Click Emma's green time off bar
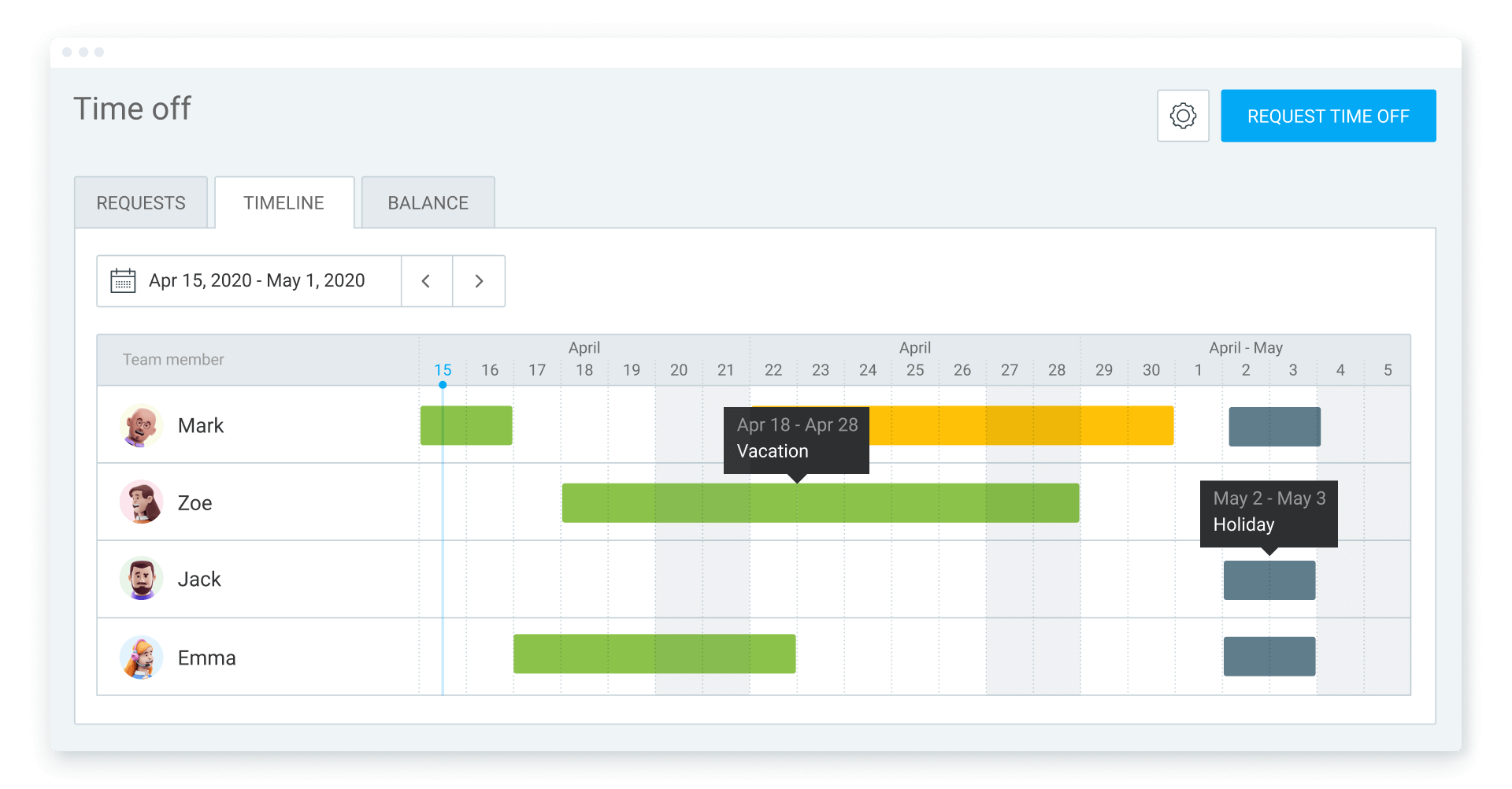The height and width of the screenshot is (789, 1512). [x=654, y=654]
